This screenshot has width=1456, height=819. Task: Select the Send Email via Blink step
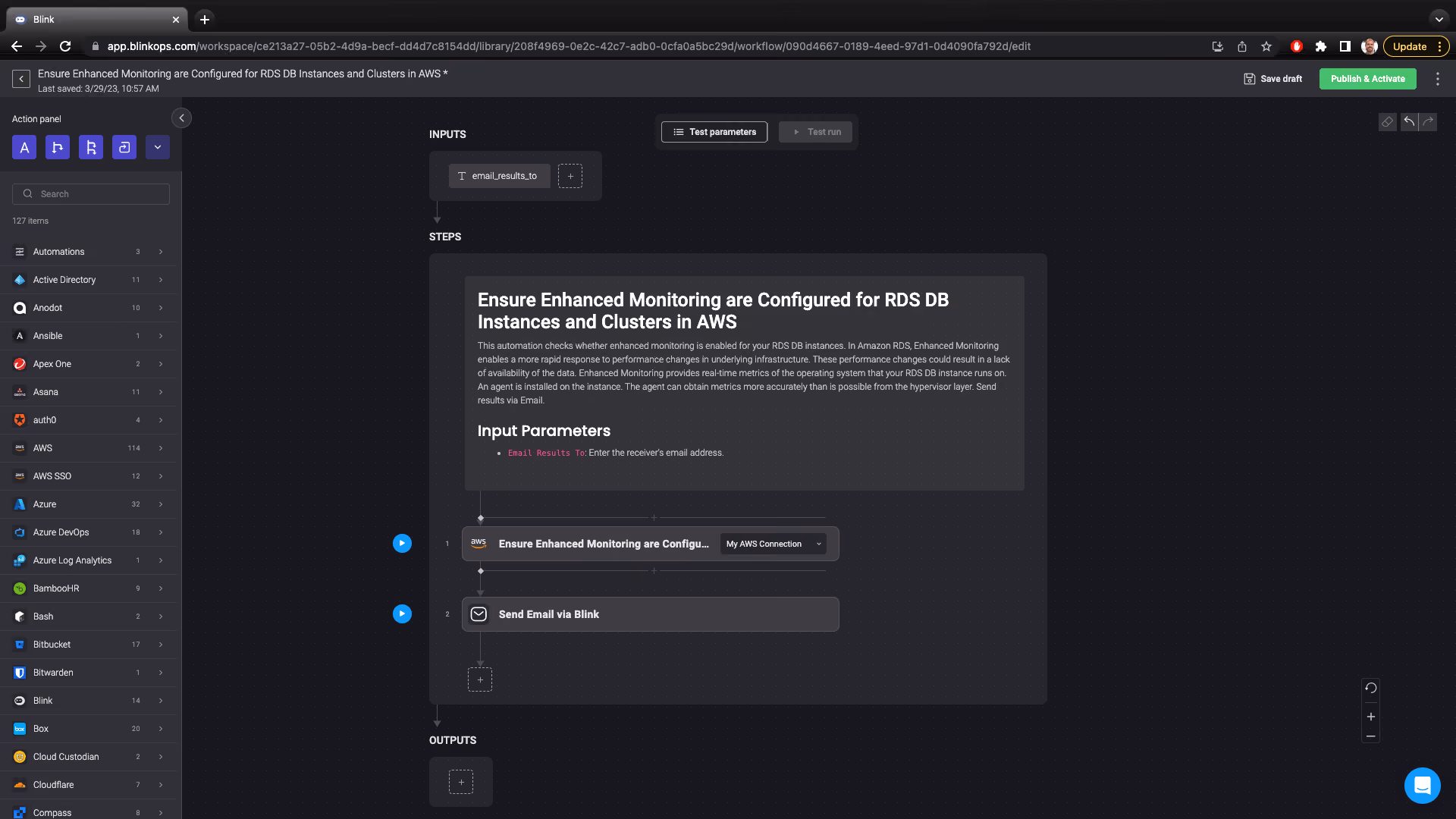pos(650,614)
